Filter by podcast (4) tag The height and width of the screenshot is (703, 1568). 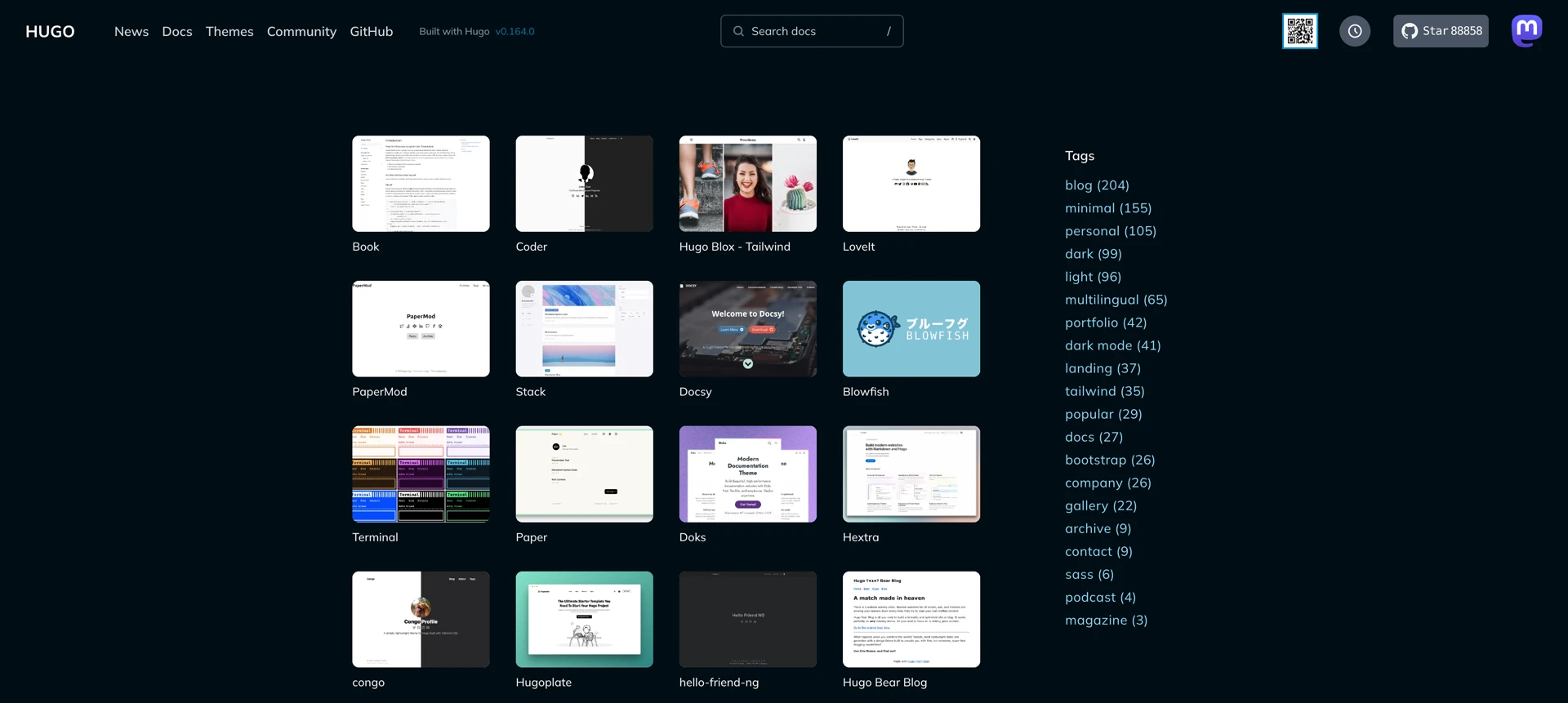click(x=1101, y=597)
